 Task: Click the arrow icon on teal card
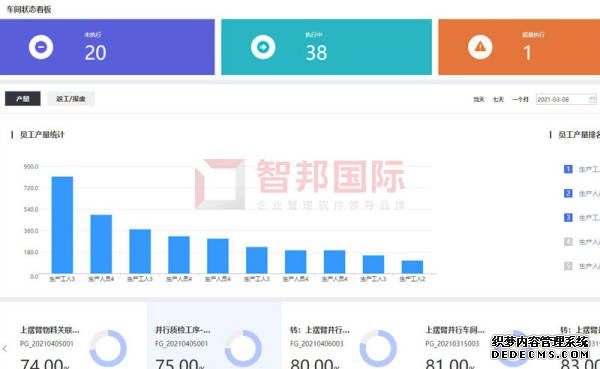tap(263, 47)
